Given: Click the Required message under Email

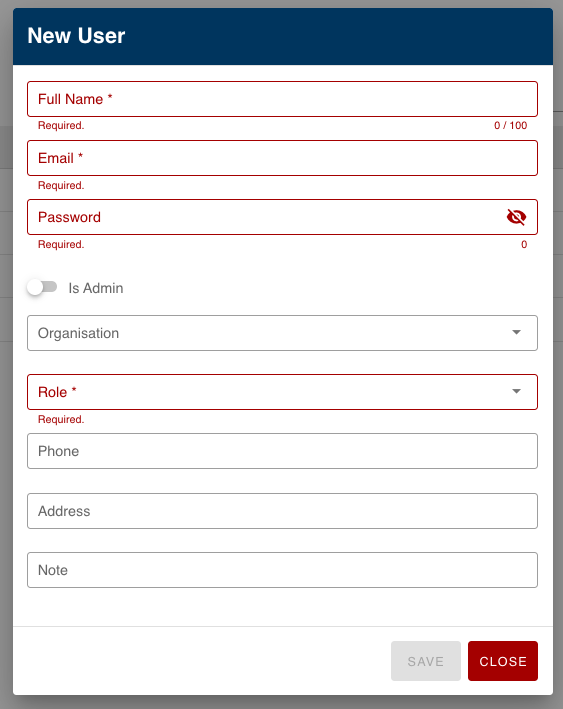Looking at the screenshot, I should click(61, 185).
